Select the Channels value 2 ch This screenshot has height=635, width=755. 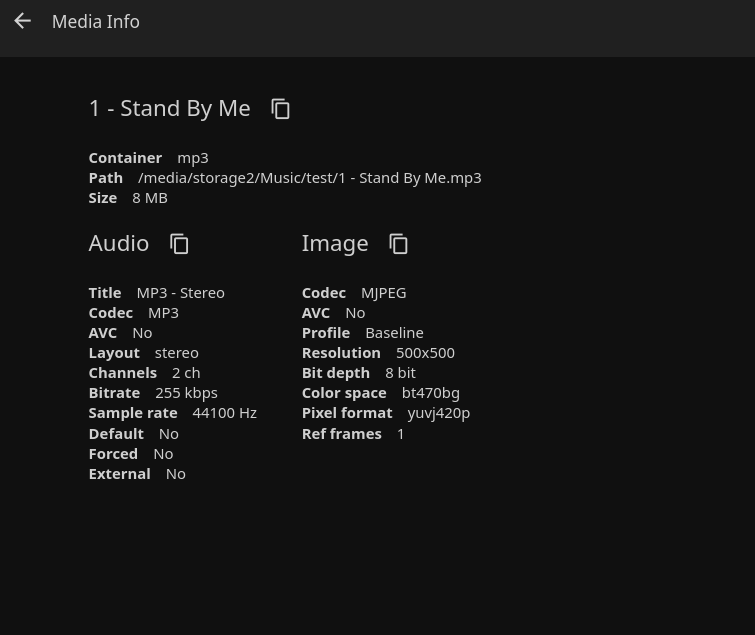pyautogui.click(x=186, y=372)
